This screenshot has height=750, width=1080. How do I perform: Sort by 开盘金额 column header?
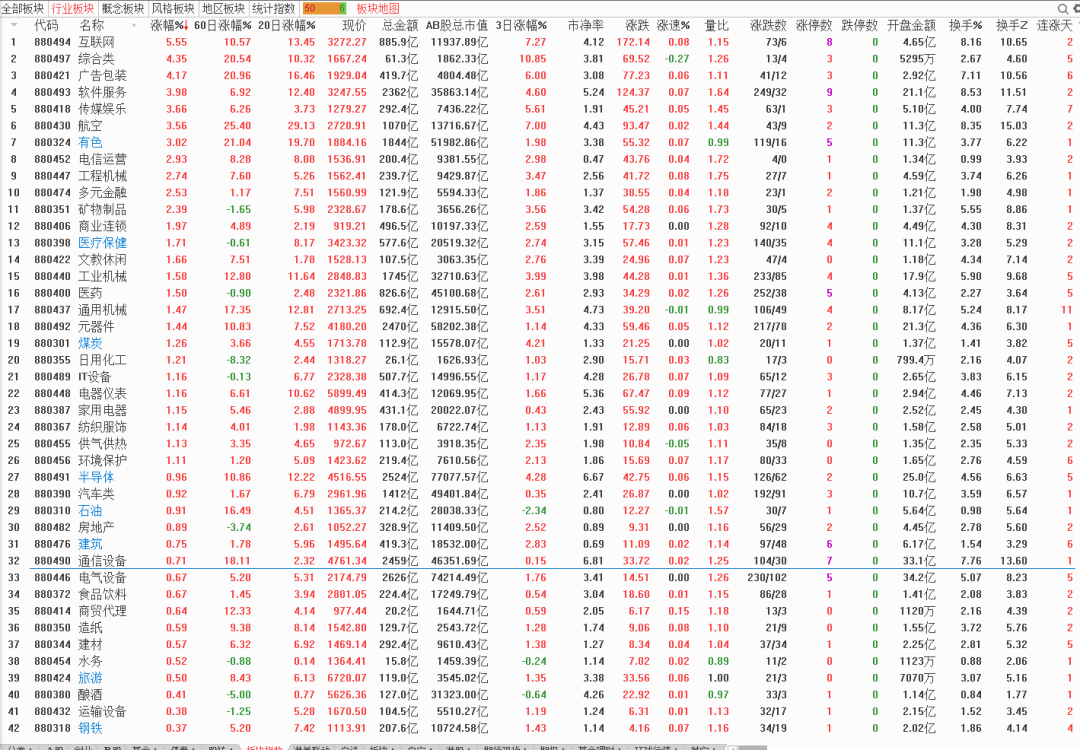(x=911, y=25)
